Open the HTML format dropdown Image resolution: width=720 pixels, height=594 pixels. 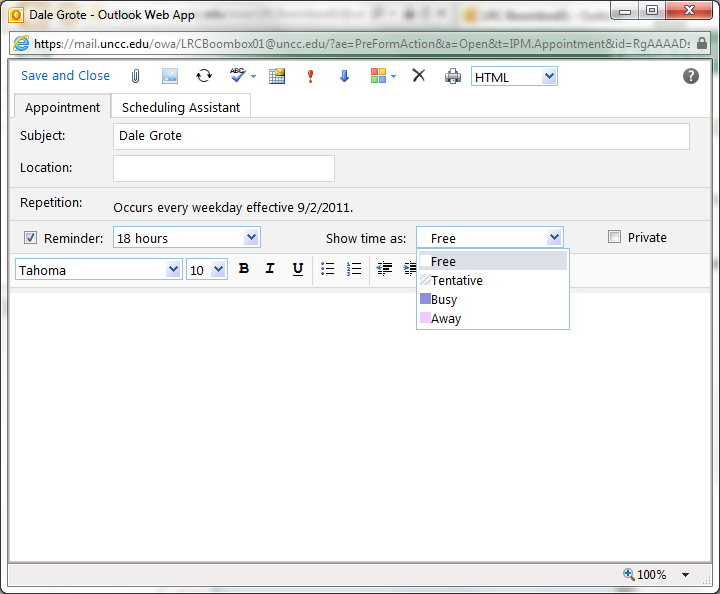pyautogui.click(x=549, y=77)
